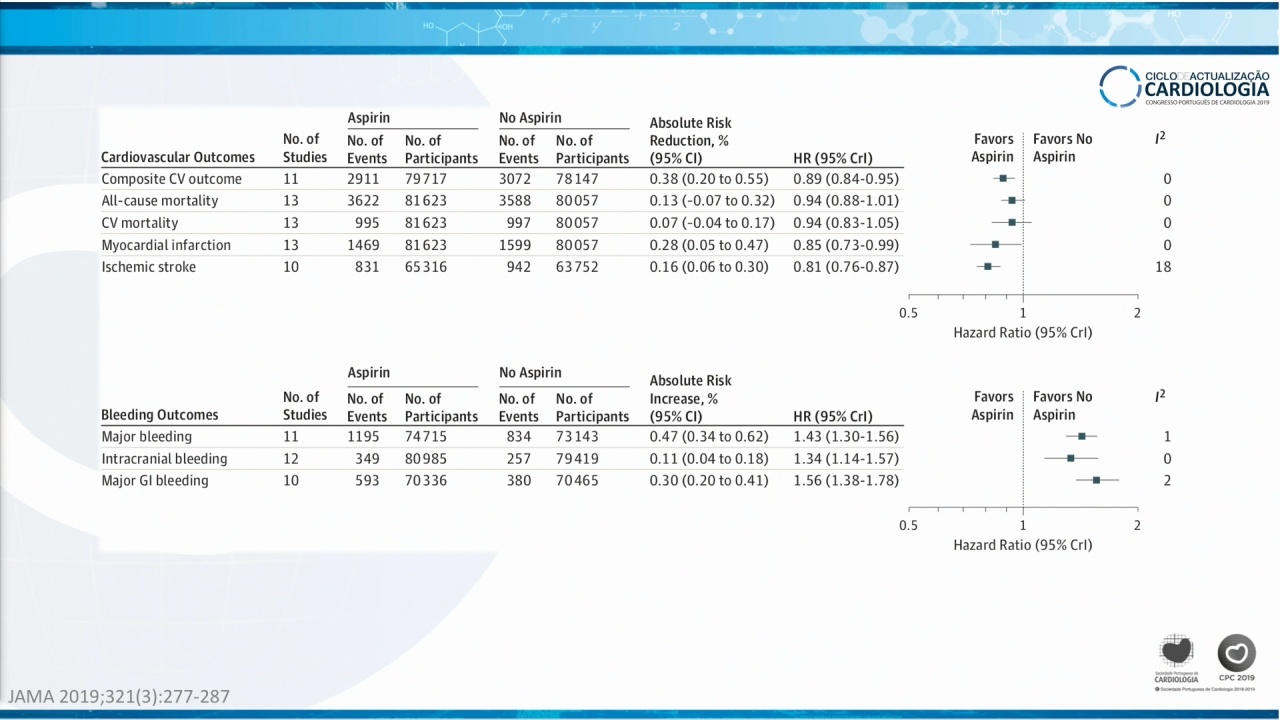
Task: Select the 'Myocardial infarction' row label
Action: pyautogui.click(x=166, y=245)
